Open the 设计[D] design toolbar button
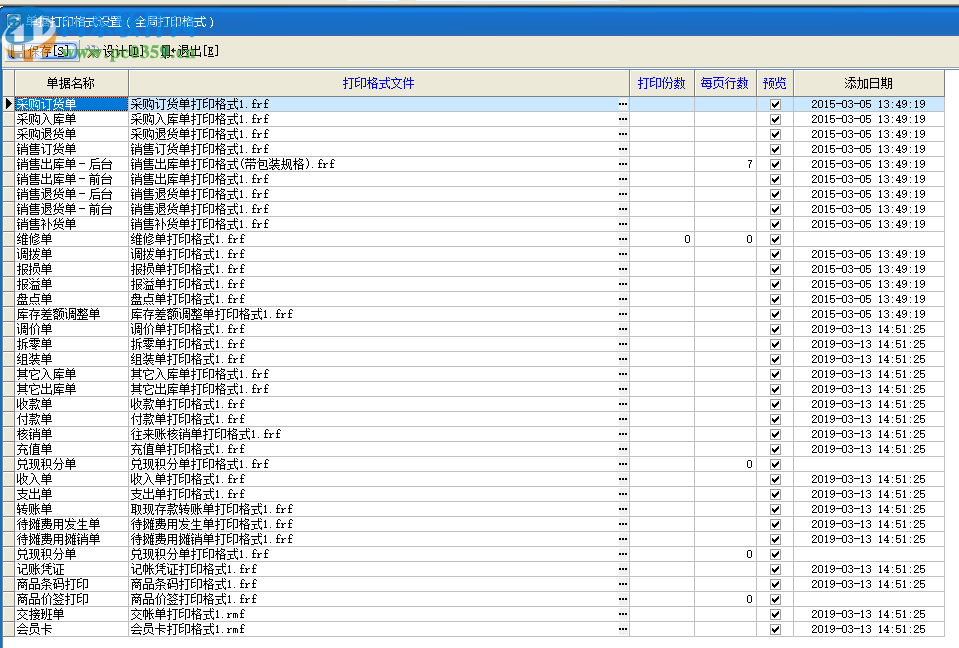The width and height of the screenshot is (959, 648). coord(116,51)
